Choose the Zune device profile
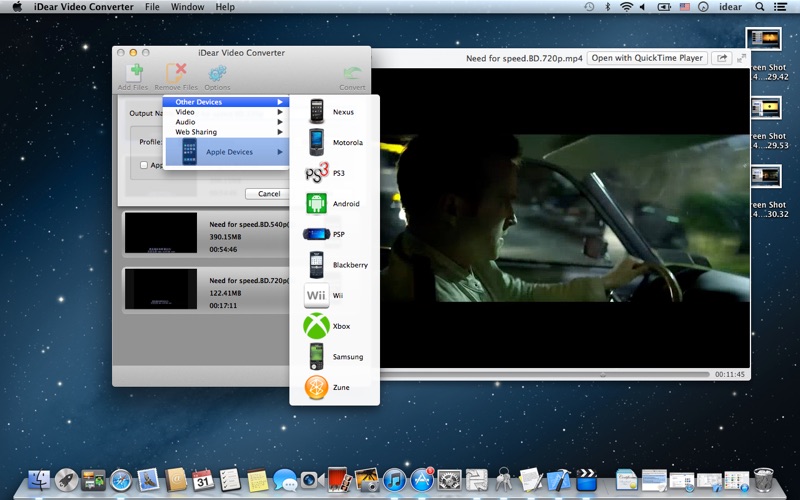Image resolution: width=800 pixels, height=500 pixels. coord(334,387)
